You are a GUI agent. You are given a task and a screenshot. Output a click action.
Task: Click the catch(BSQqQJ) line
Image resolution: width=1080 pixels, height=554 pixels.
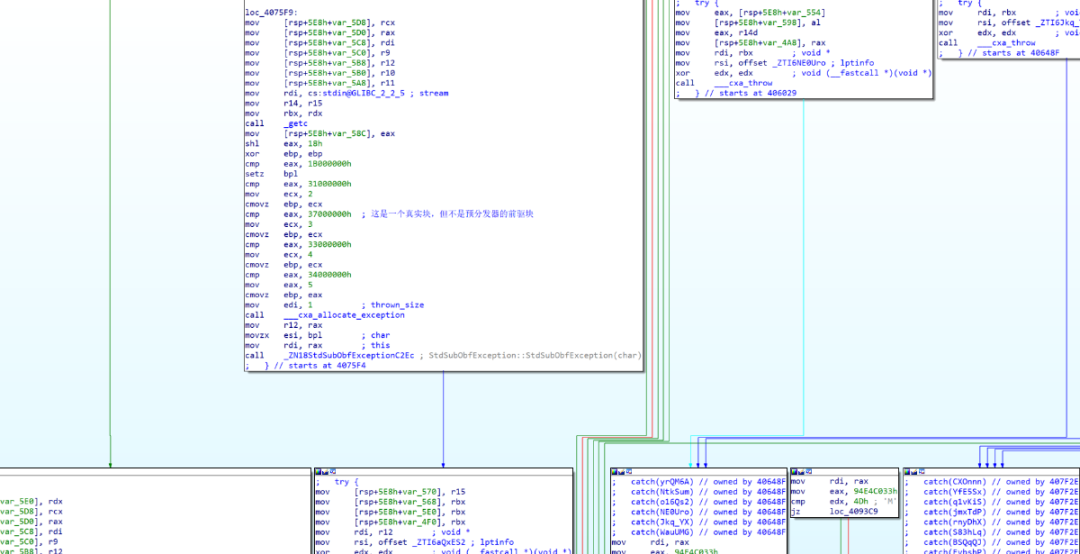click(x=992, y=542)
